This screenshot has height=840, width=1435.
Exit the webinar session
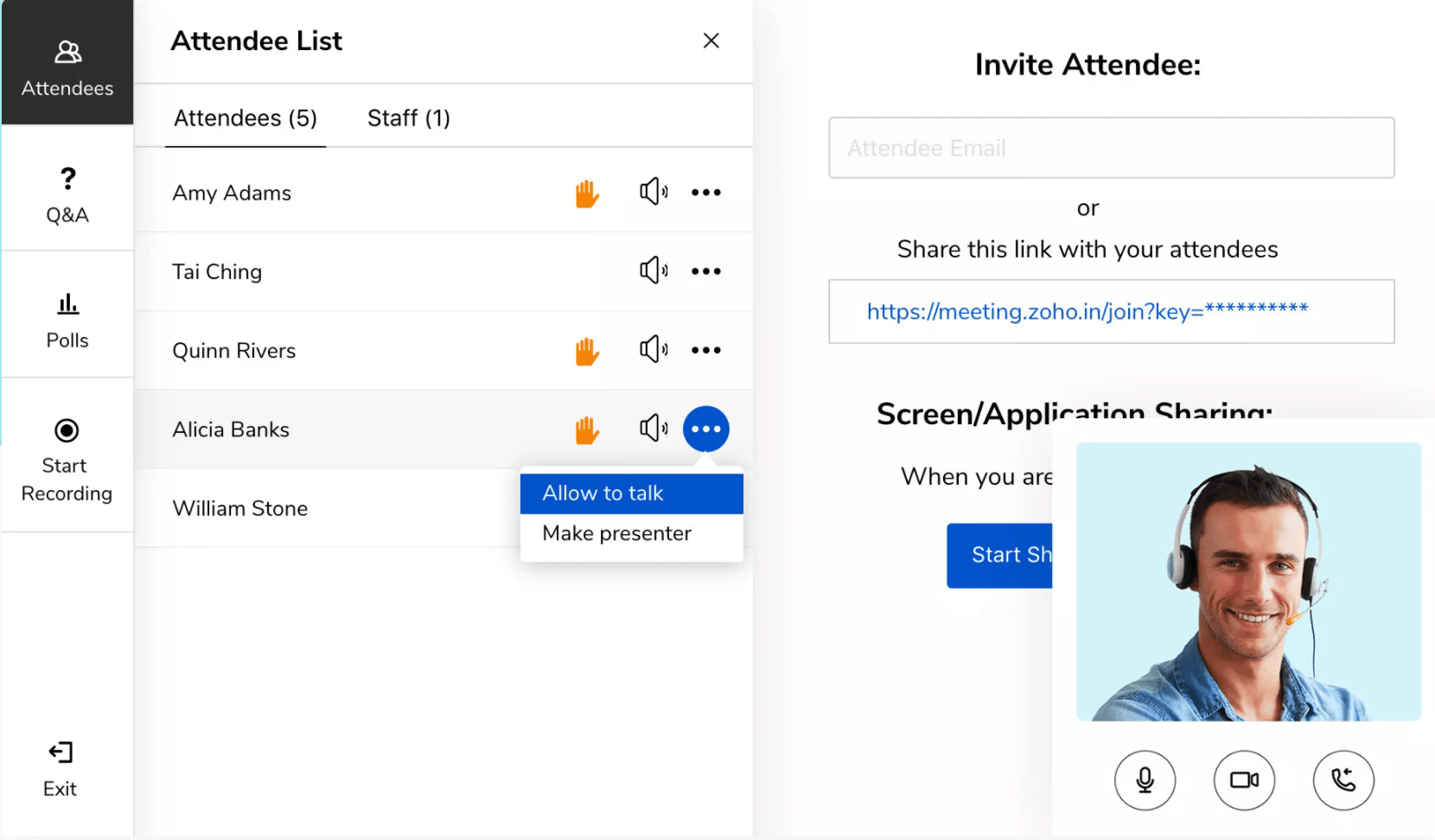tap(61, 768)
